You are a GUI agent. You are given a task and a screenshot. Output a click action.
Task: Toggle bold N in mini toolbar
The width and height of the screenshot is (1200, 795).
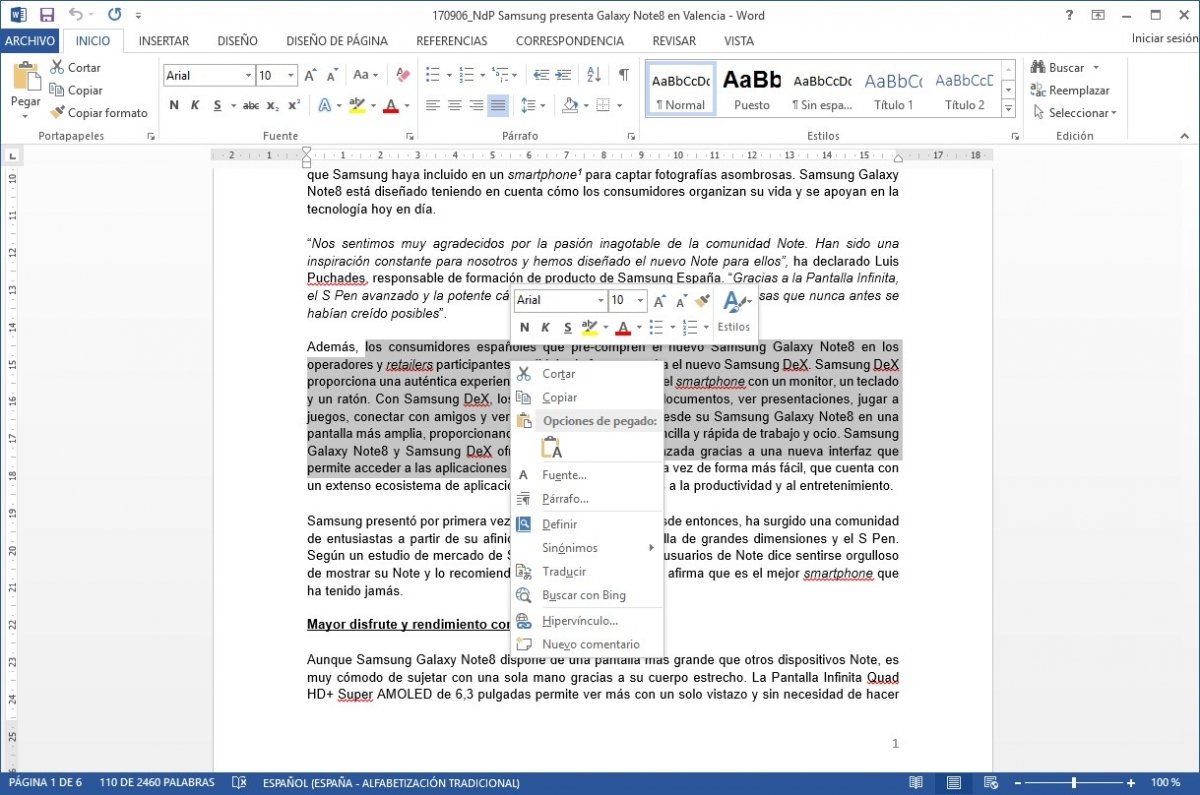click(x=525, y=327)
